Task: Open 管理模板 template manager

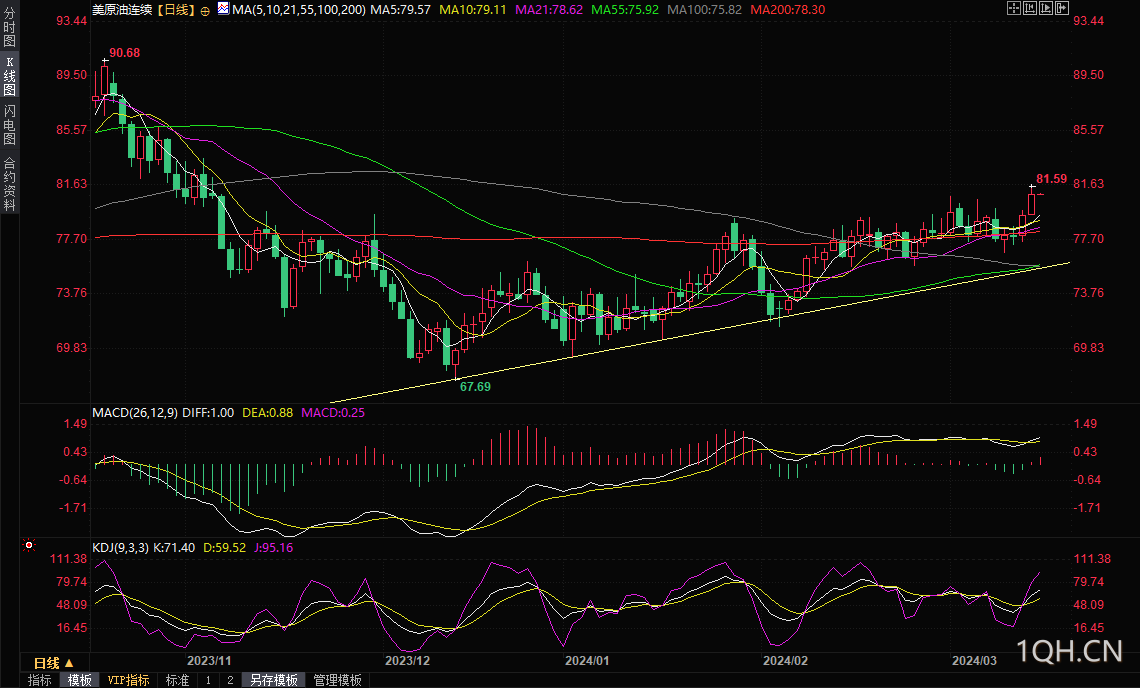Action: 337,680
